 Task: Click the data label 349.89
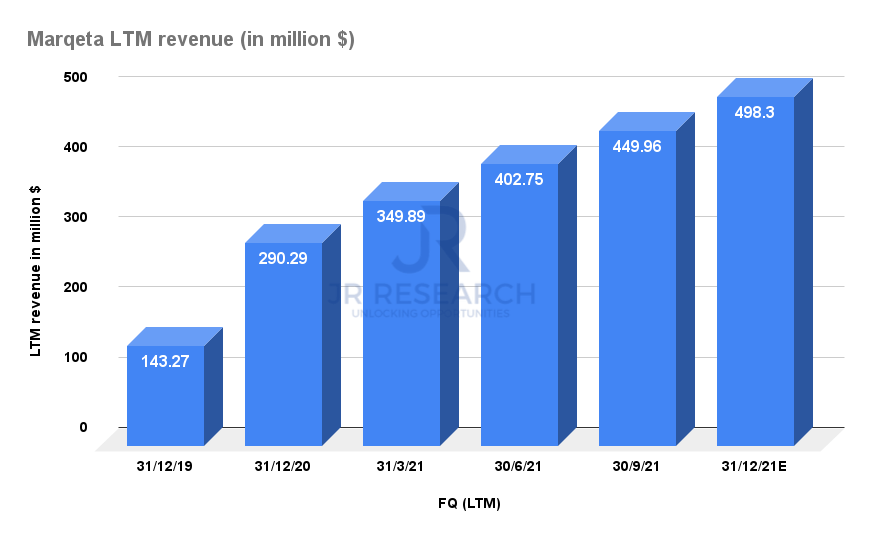[401, 216]
